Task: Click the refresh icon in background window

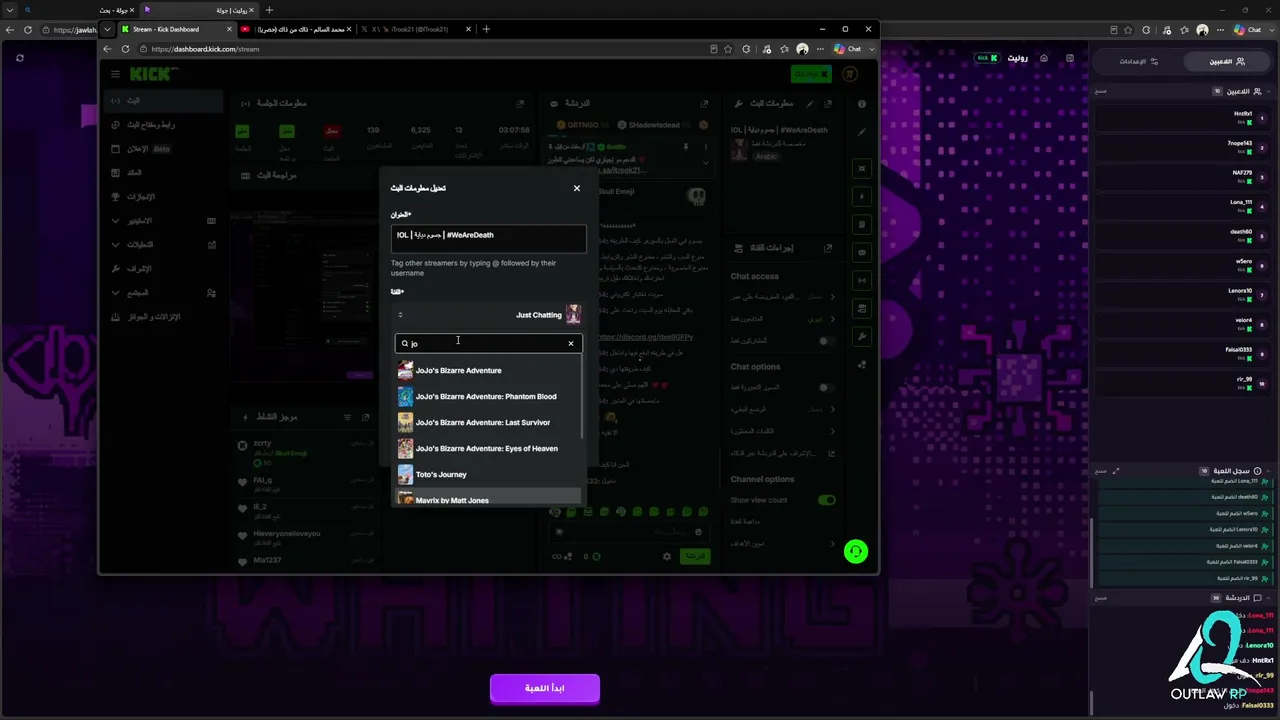Action: pyautogui.click(x=20, y=58)
